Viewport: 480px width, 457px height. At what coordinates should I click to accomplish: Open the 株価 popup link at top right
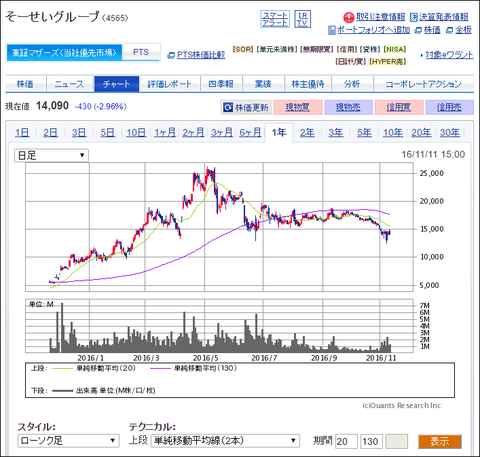click(428, 30)
